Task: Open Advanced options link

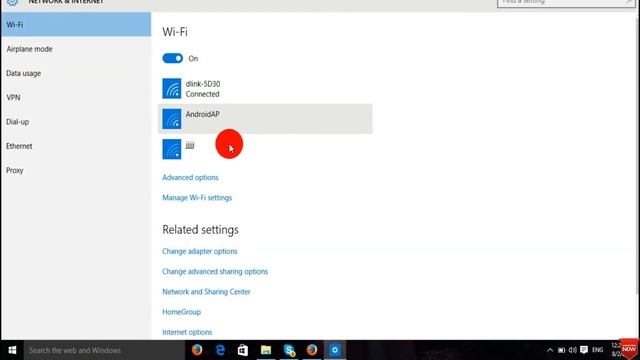Action: 190,178
